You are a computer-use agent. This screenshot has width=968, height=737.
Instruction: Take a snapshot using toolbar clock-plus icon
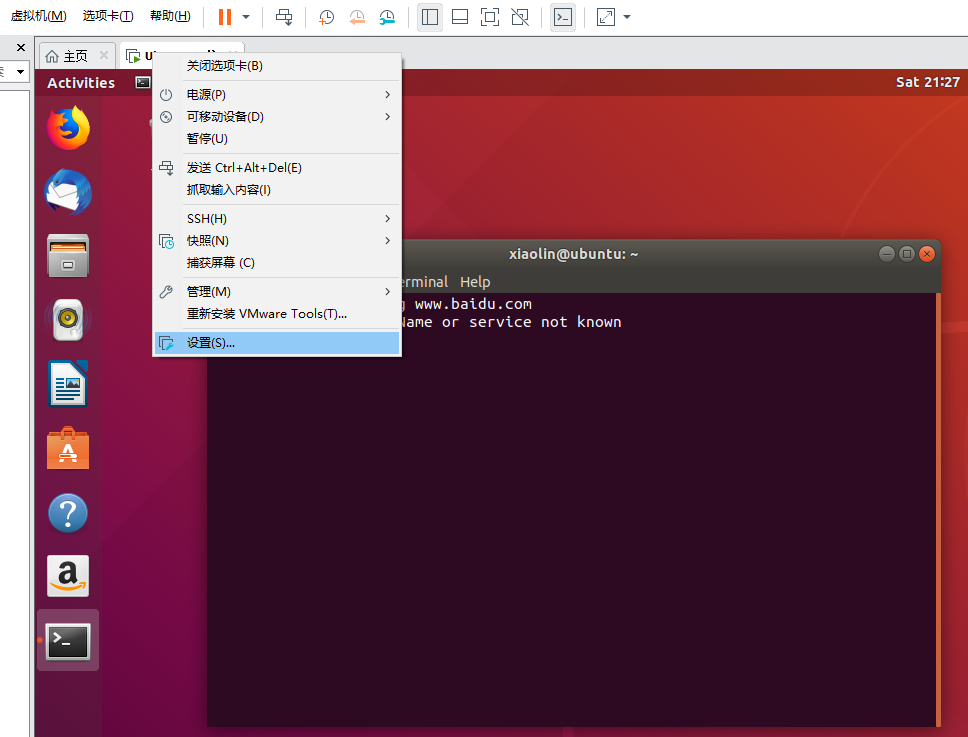click(326, 17)
